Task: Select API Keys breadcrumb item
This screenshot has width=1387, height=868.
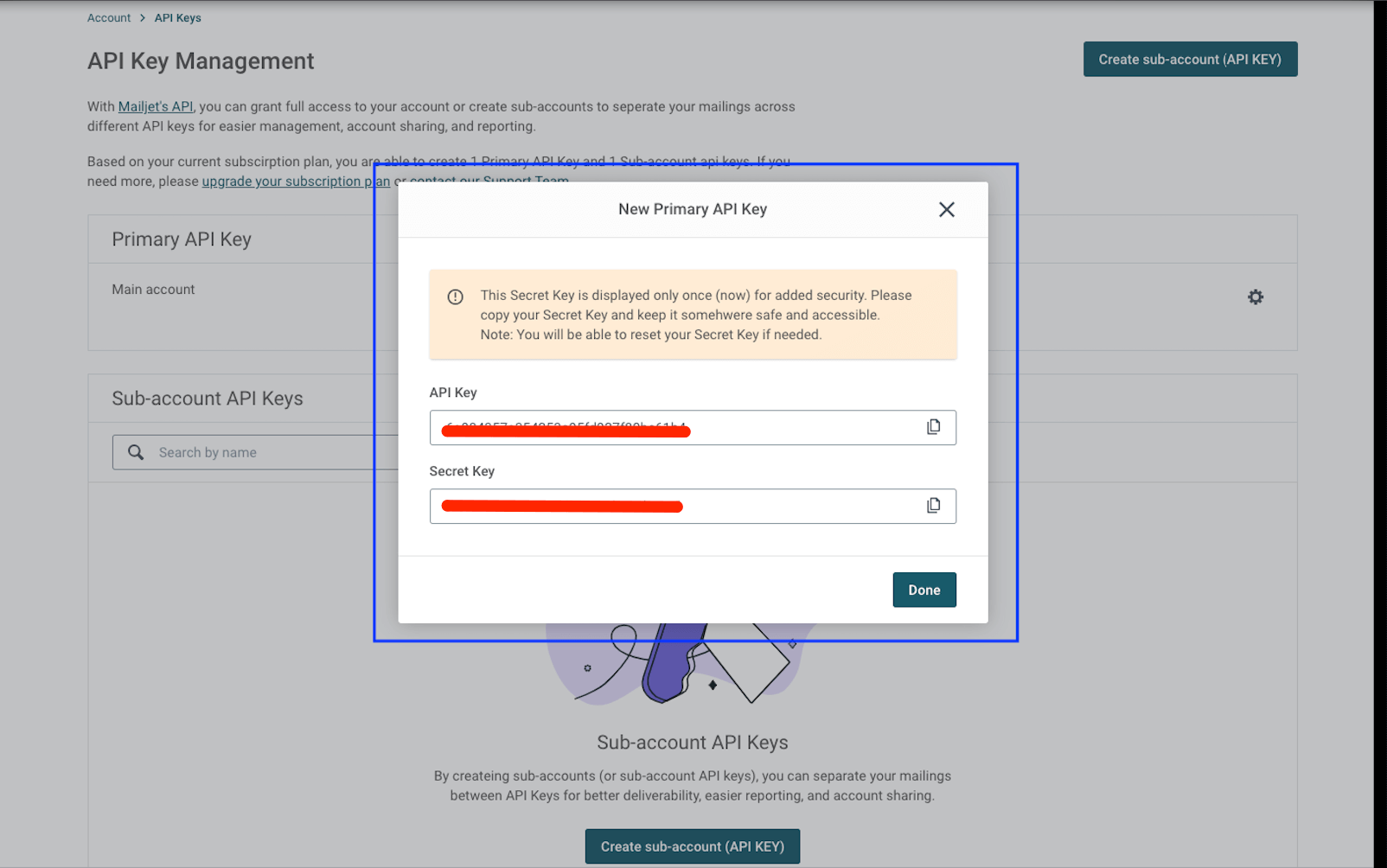Action: tap(177, 18)
